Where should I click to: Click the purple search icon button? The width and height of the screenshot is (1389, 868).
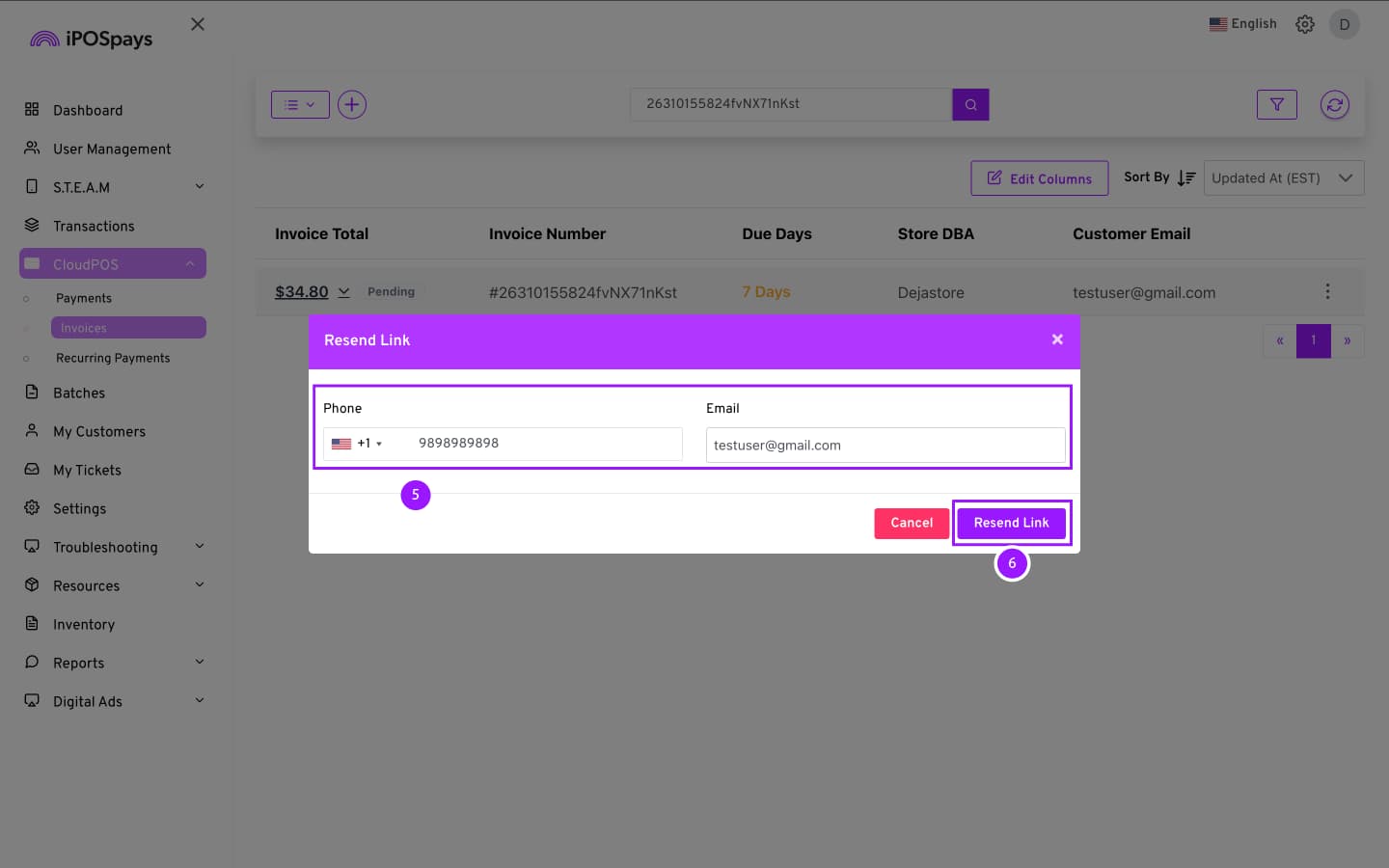coord(970,104)
